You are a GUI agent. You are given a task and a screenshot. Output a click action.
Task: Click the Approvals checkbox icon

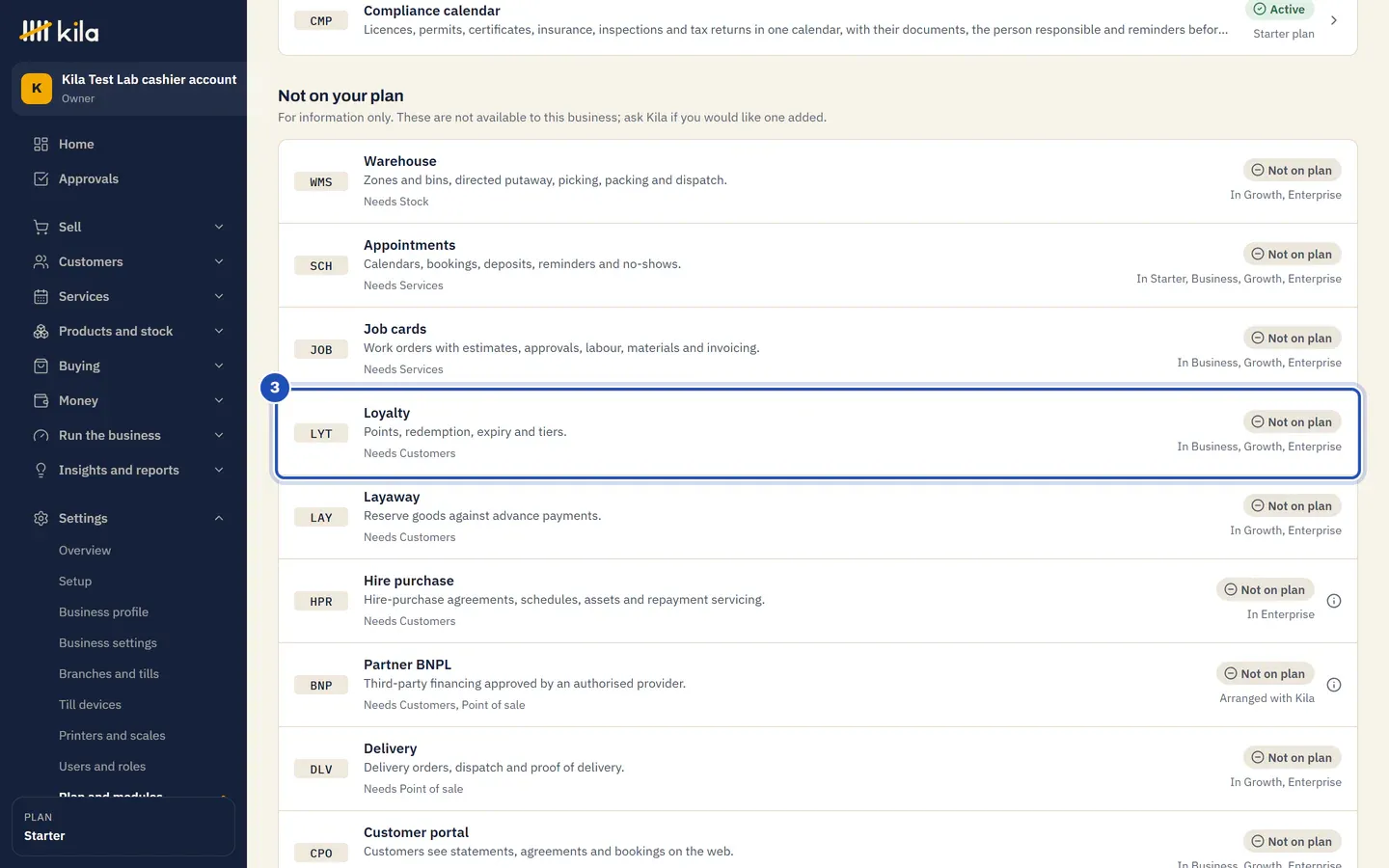click(41, 178)
